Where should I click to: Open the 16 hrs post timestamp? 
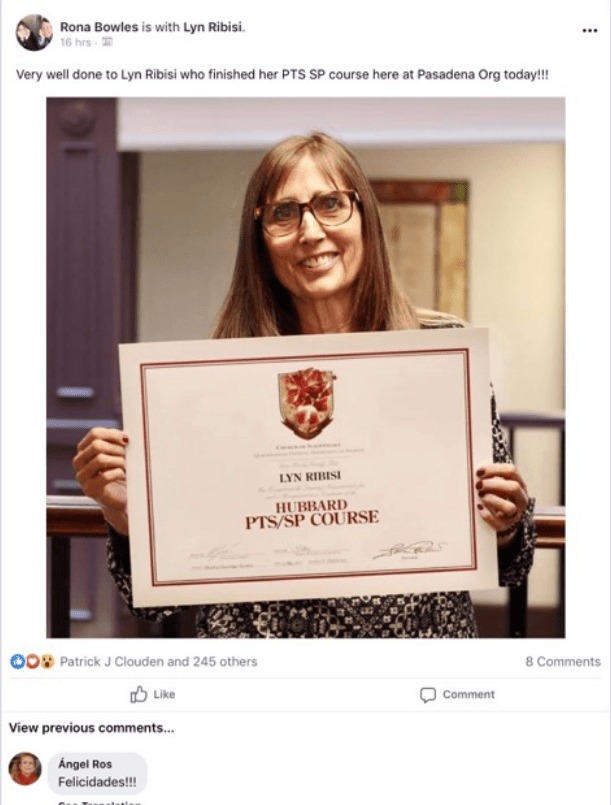[x=75, y=43]
